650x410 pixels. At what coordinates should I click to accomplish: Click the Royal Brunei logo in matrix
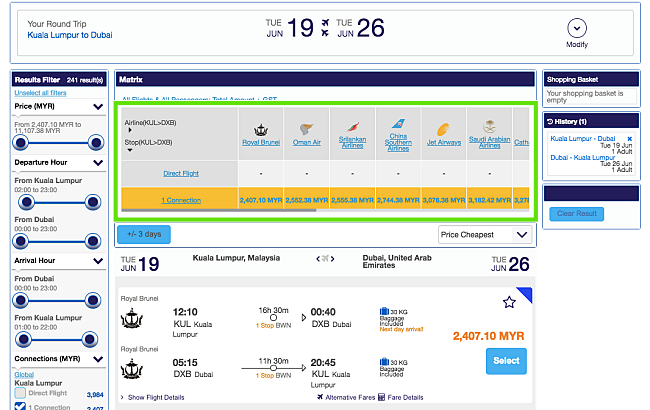coord(261,130)
